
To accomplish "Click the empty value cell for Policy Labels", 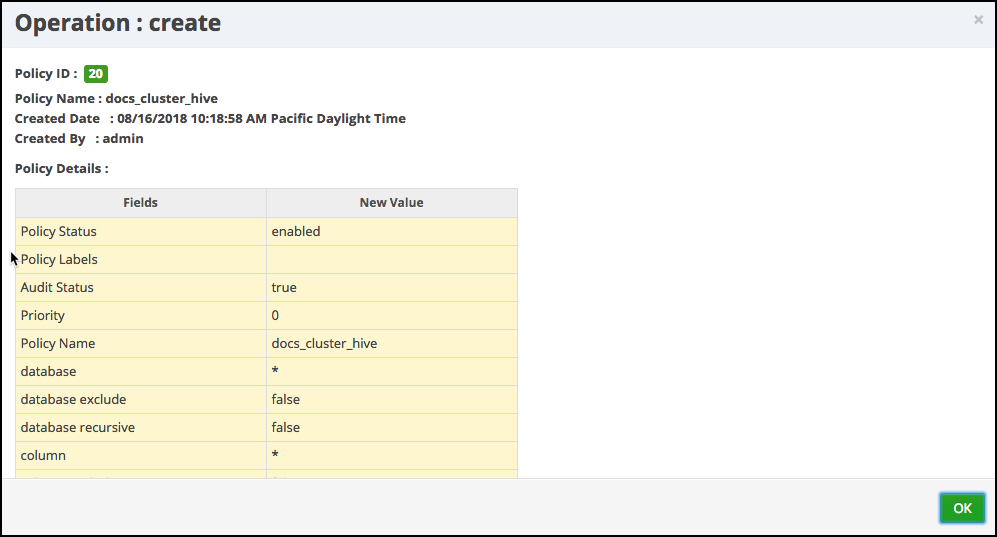I will click(x=391, y=259).
